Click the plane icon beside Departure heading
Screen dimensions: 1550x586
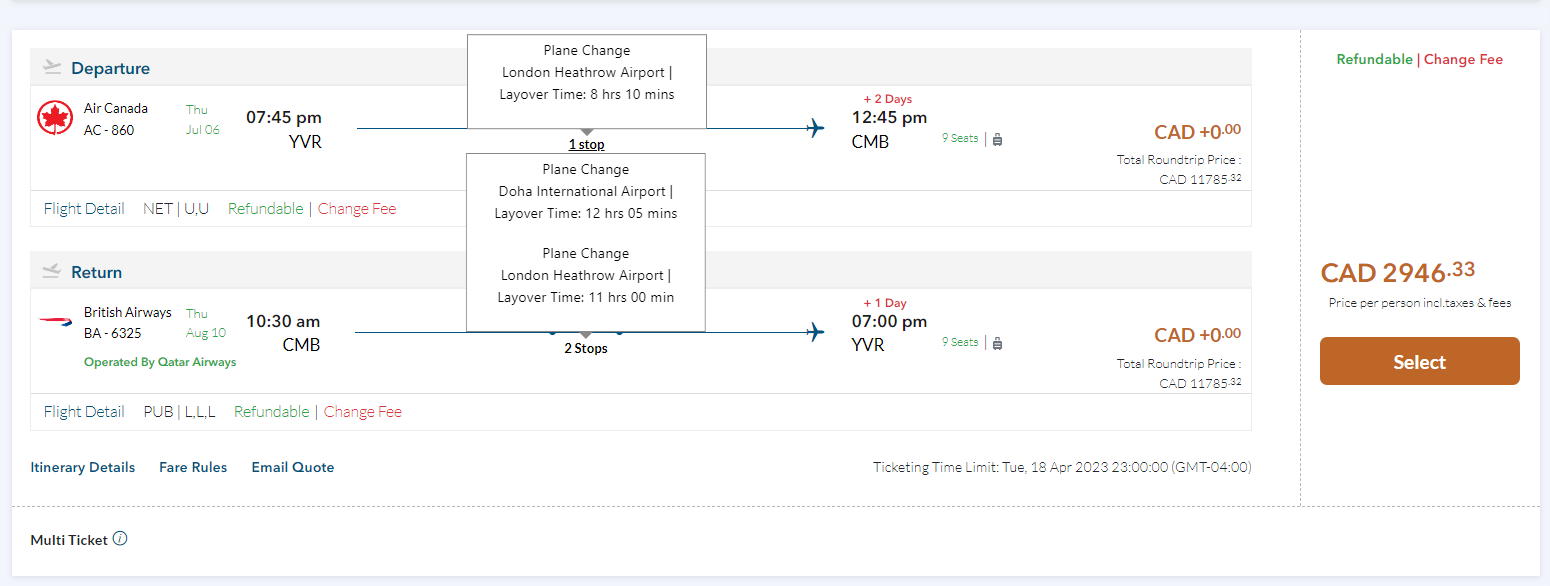[x=52, y=68]
